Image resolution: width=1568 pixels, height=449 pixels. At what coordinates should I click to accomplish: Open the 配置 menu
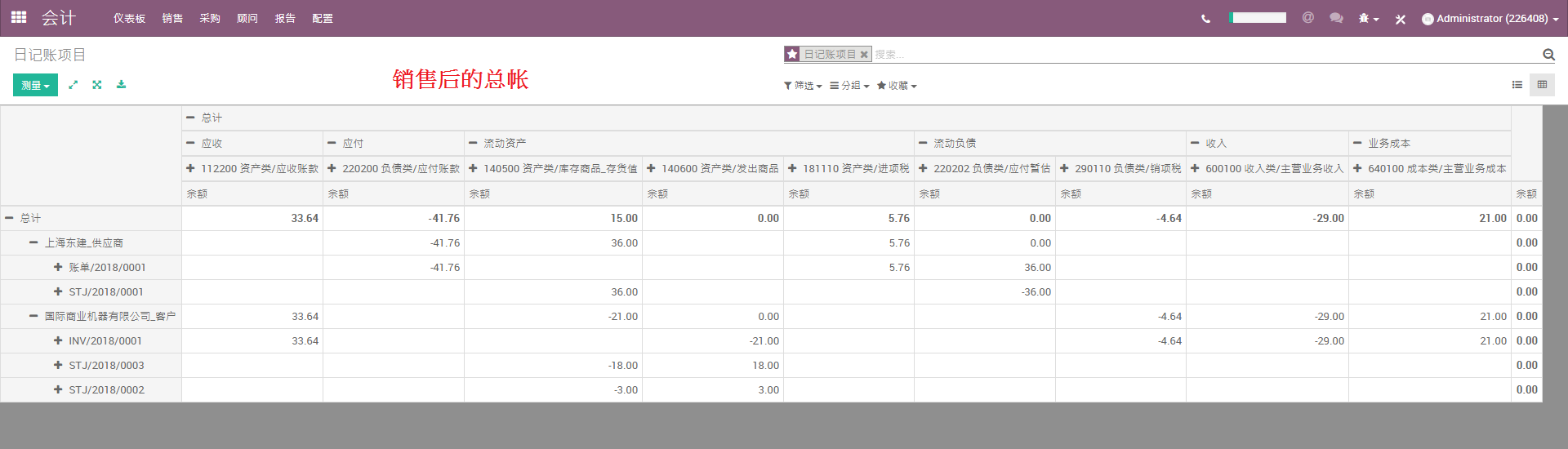point(323,18)
